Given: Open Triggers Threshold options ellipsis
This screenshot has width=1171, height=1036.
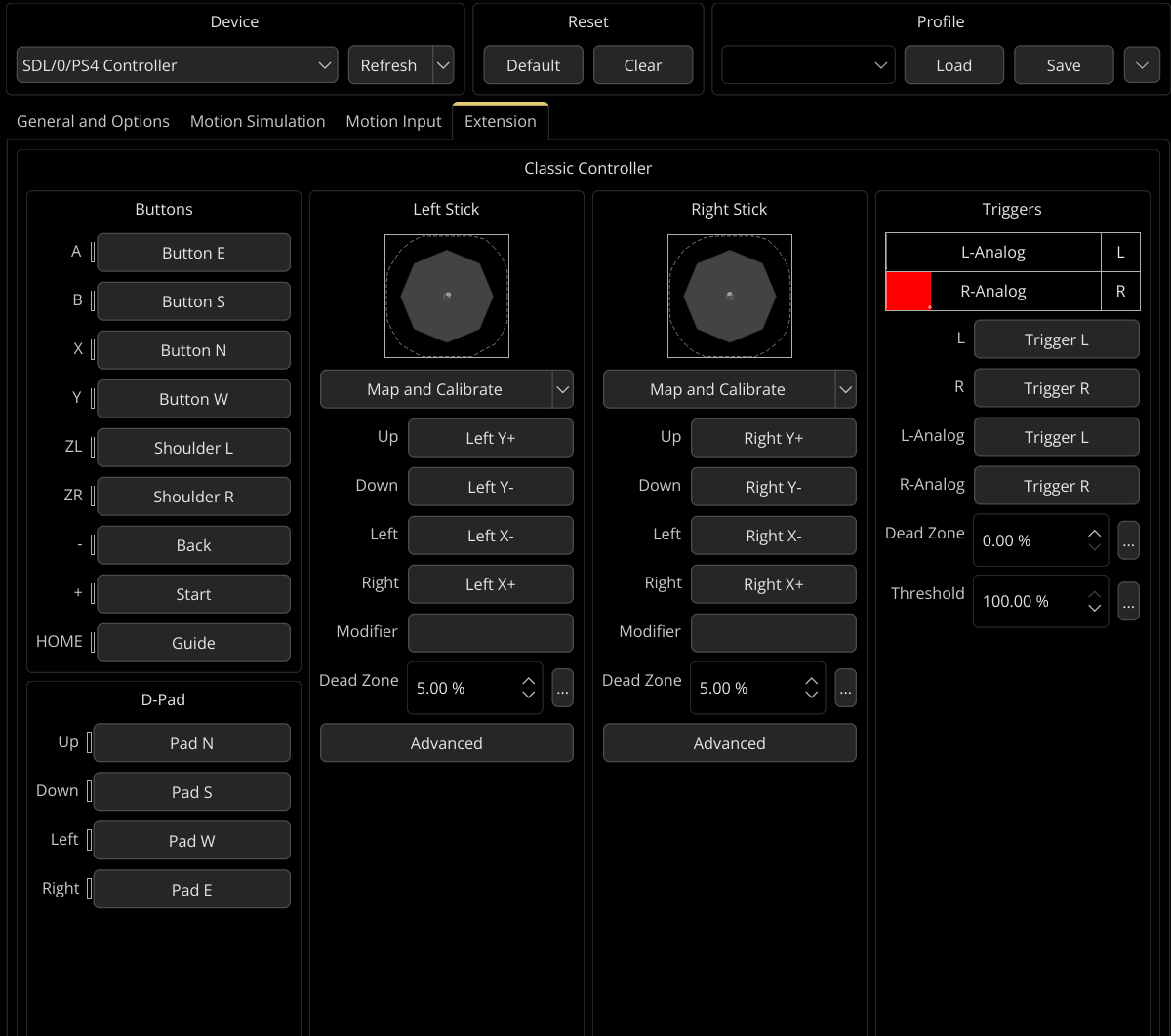Looking at the screenshot, I should pos(1129,601).
